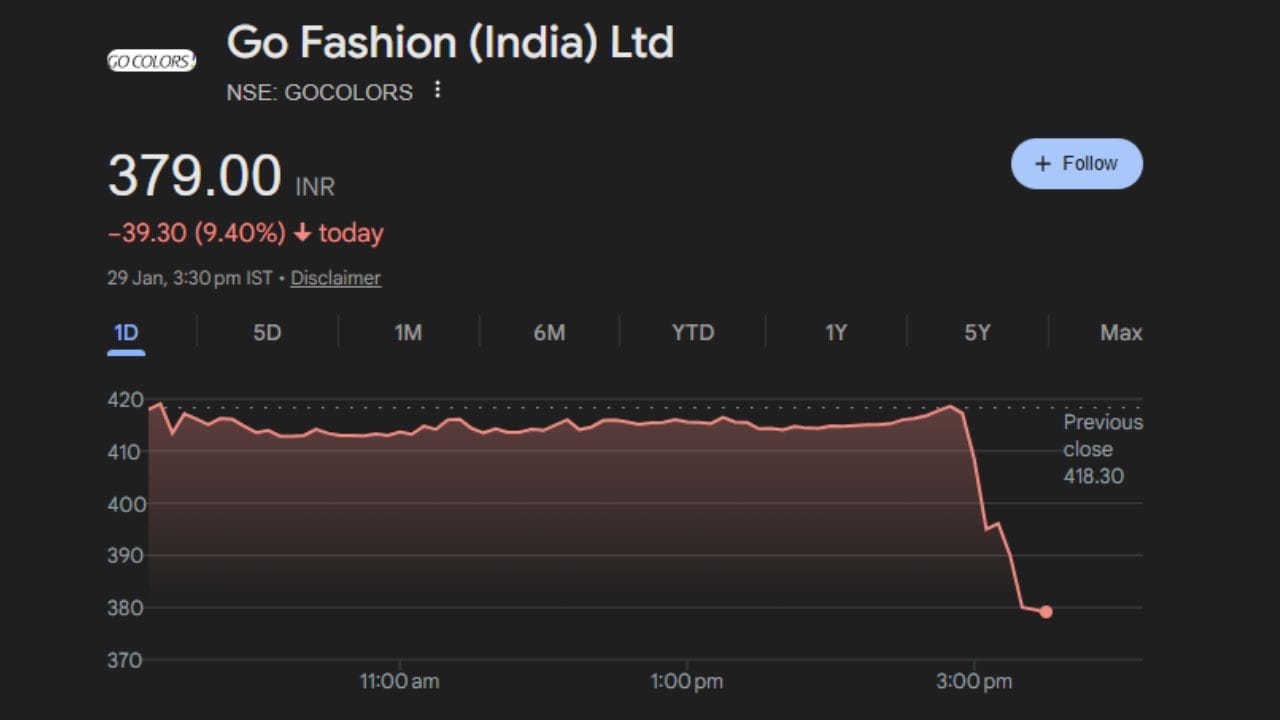The height and width of the screenshot is (720, 1280).
Task: Click the Go Fashion (India) Ltd title
Action: tap(451, 42)
